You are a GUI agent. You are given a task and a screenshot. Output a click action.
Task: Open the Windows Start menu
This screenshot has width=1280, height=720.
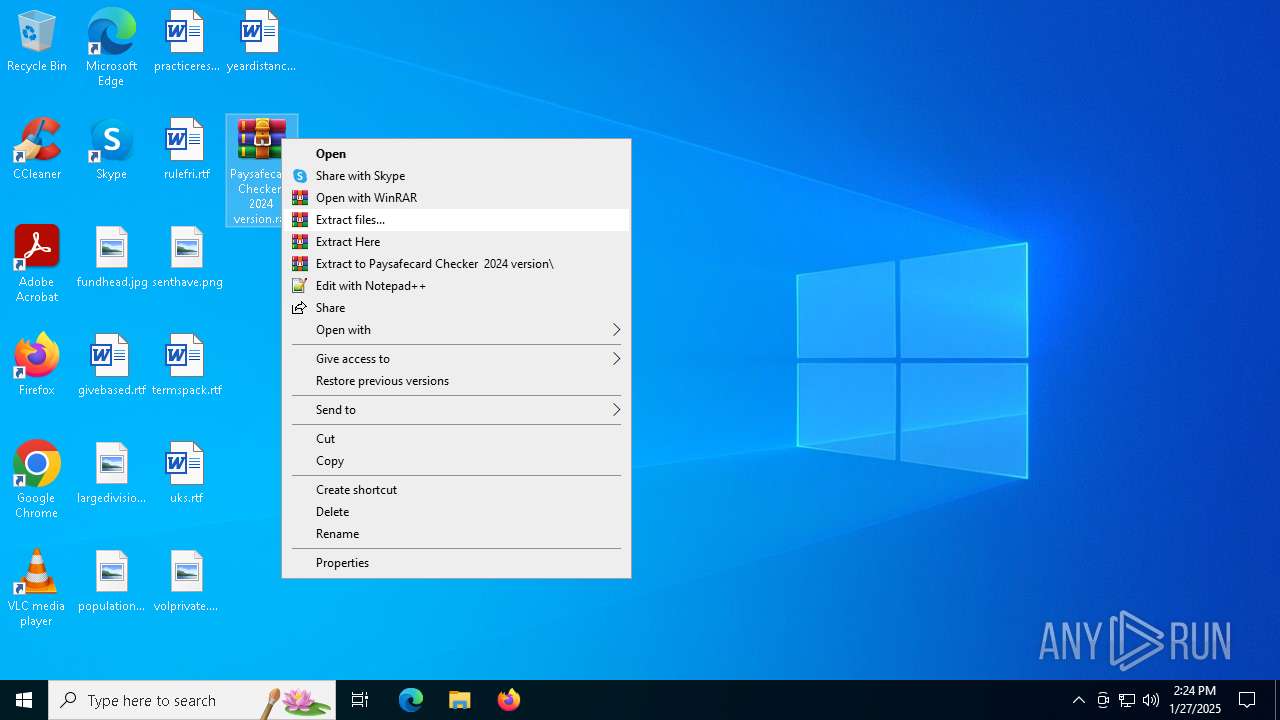point(24,700)
